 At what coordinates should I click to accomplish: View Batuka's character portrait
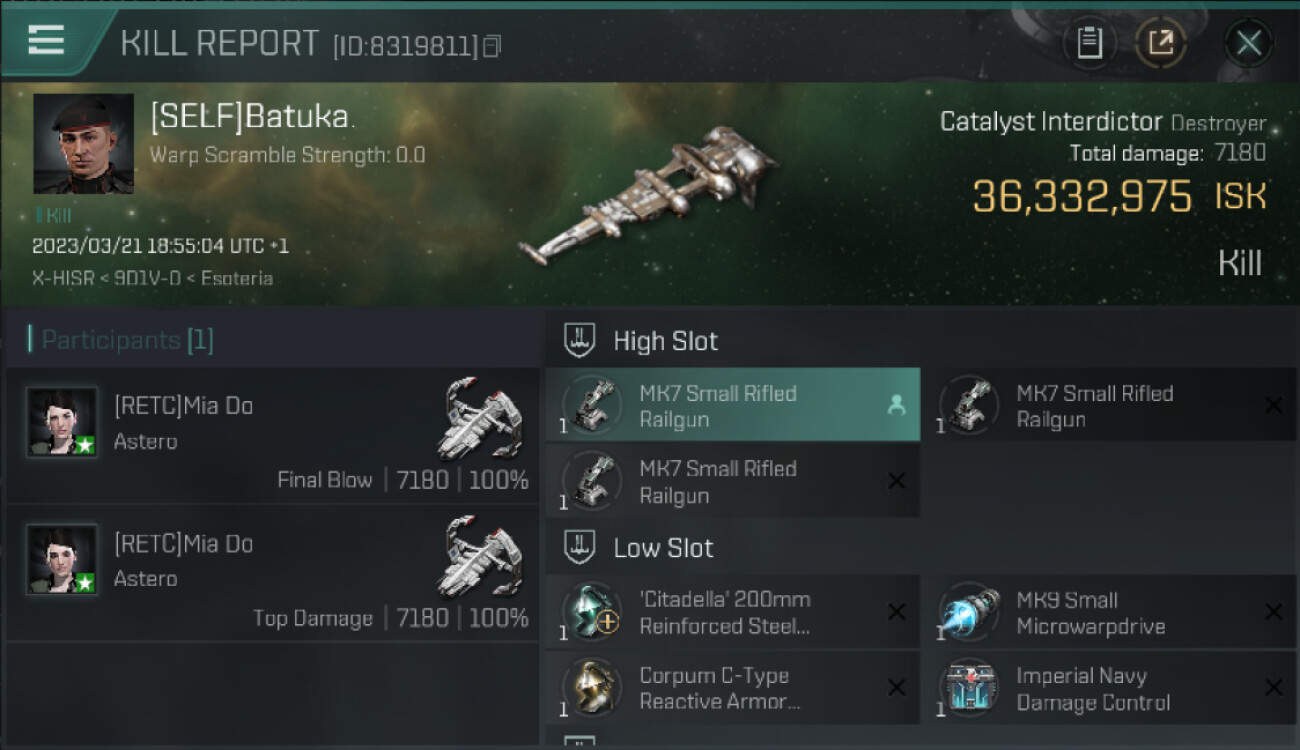(83, 144)
